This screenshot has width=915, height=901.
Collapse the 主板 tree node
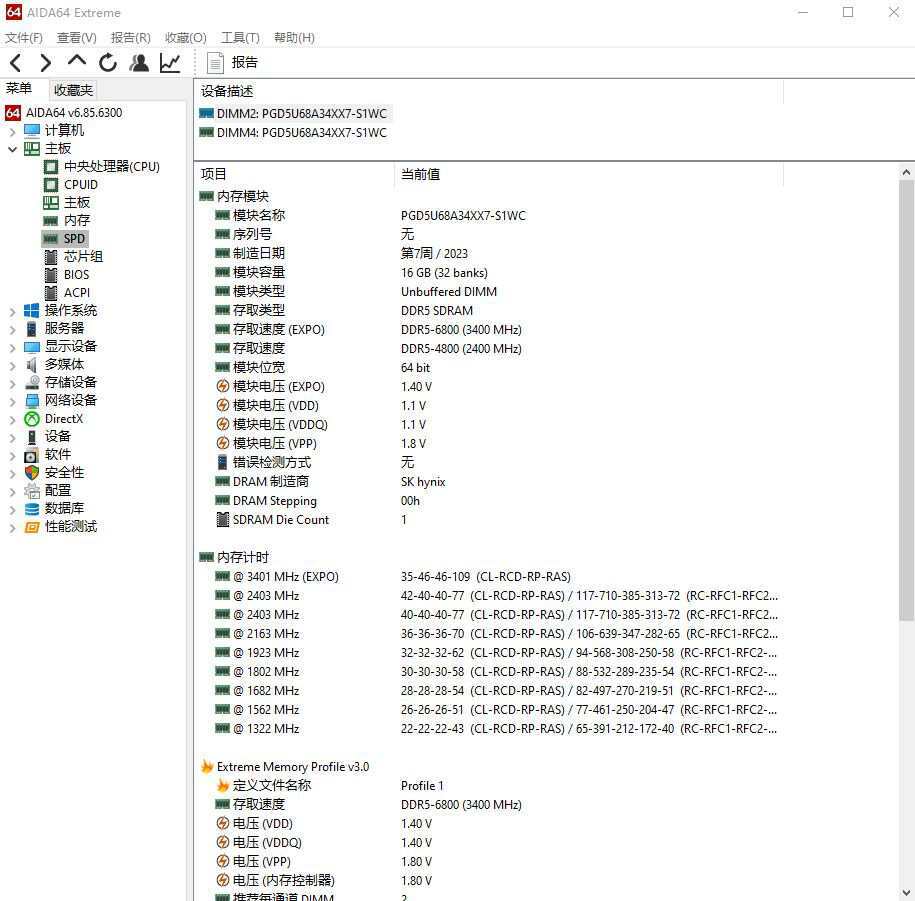point(12,149)
